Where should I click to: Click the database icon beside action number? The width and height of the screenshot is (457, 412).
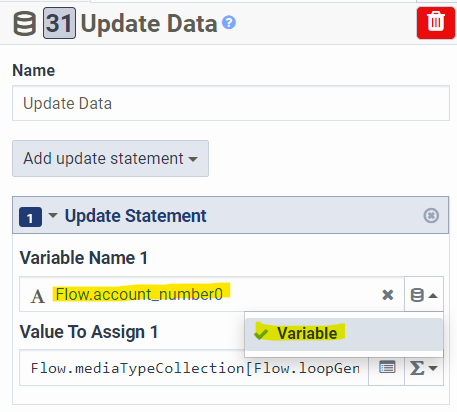tap(24, 23)
